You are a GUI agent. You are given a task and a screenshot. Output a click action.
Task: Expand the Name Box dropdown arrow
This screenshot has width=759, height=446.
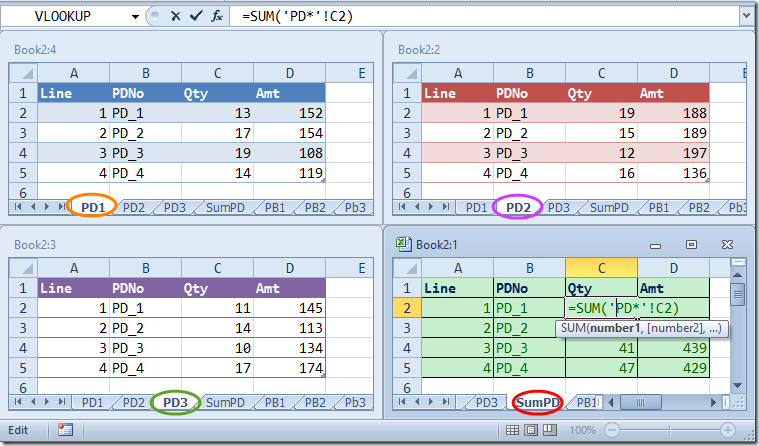tap(134, 17)
